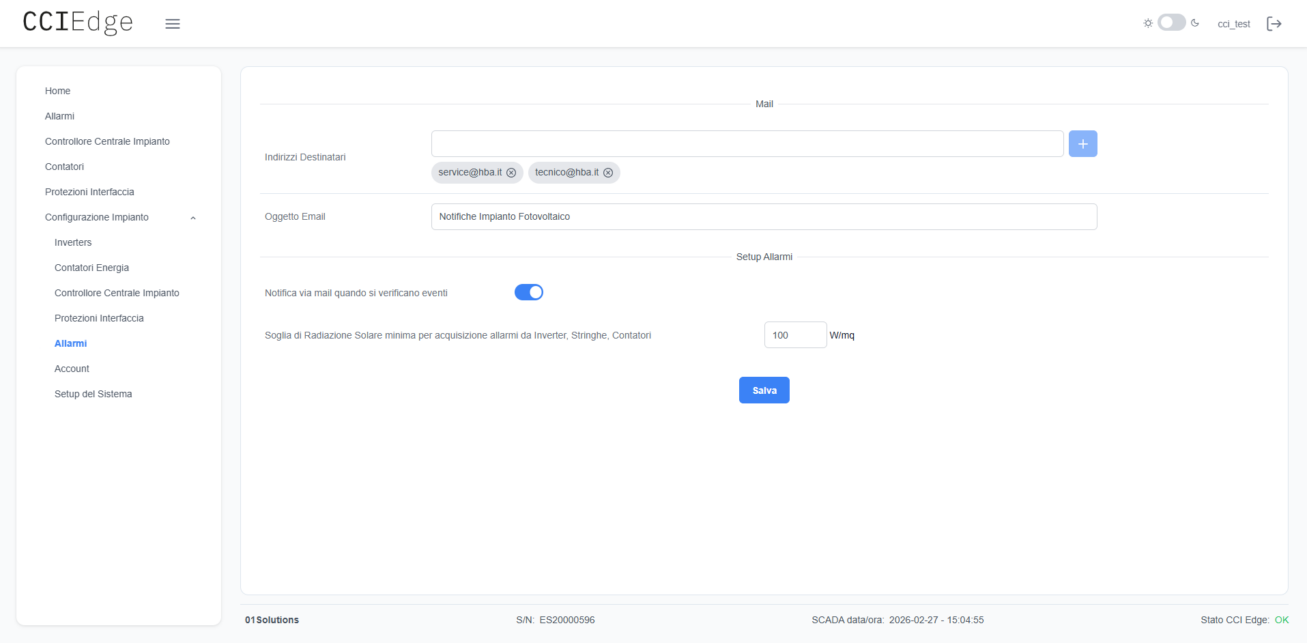Click the hamburger menu icon
Image resolution: width=1307 pixels, height=643 pixels.
click(172, 24)
